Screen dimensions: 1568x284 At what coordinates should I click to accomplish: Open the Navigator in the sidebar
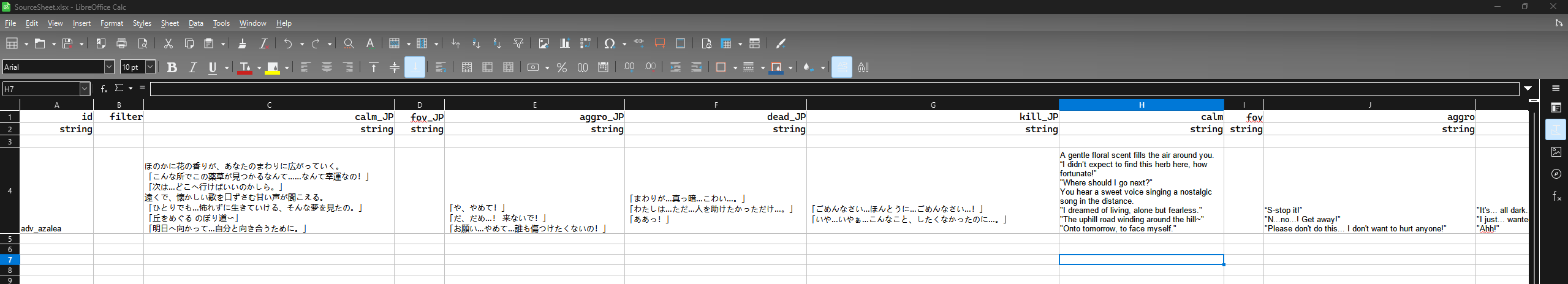coord(1556,174)
